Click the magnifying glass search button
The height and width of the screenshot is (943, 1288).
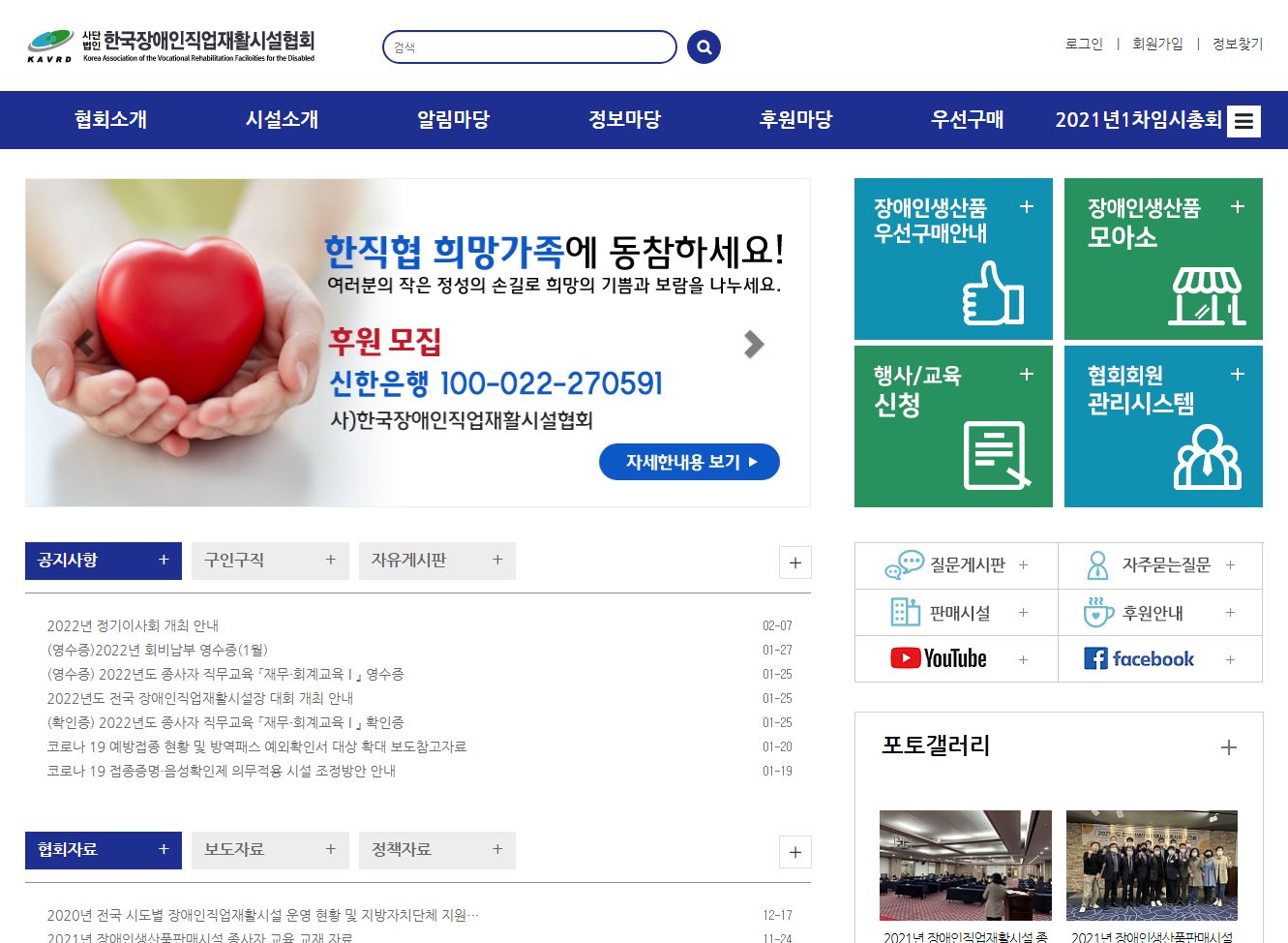pos(704,46)
